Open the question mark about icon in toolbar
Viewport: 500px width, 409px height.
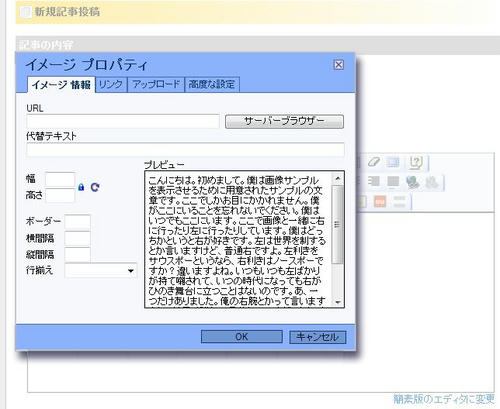416,162
